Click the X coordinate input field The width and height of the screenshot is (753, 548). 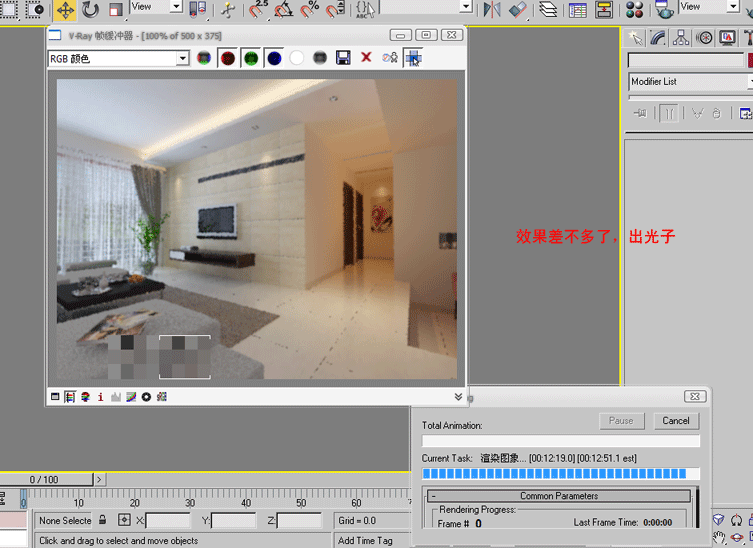click(168, 521)
